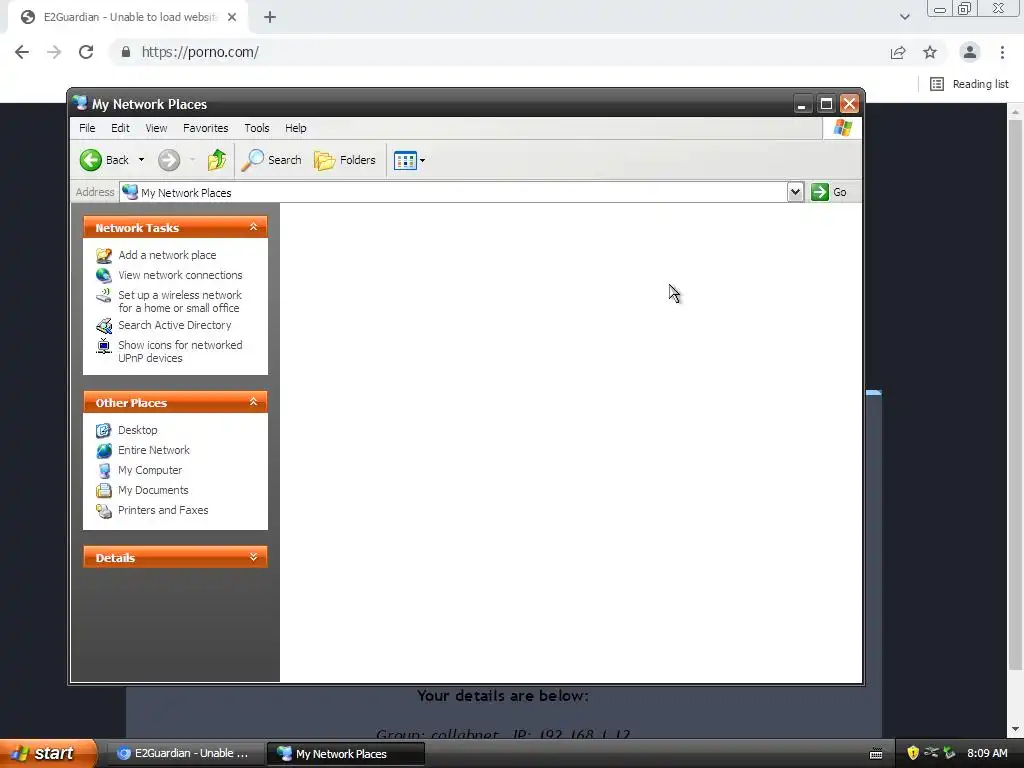Open the Views icon dropdown
This screenshot has height=768, width=1024.
click(409, 160)
